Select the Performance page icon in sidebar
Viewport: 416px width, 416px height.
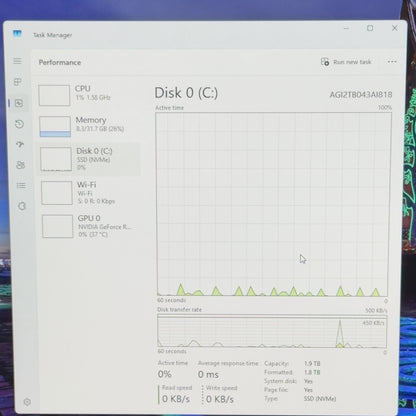tap(19, 103)
